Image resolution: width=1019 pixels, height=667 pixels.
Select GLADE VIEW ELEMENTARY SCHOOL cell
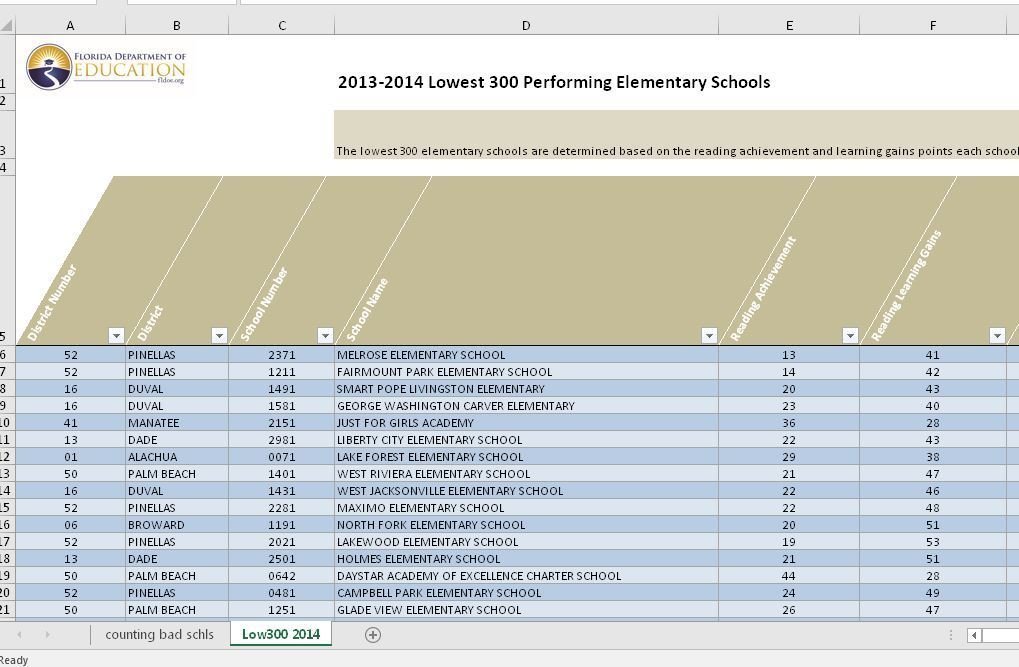[x=526, y=609]
